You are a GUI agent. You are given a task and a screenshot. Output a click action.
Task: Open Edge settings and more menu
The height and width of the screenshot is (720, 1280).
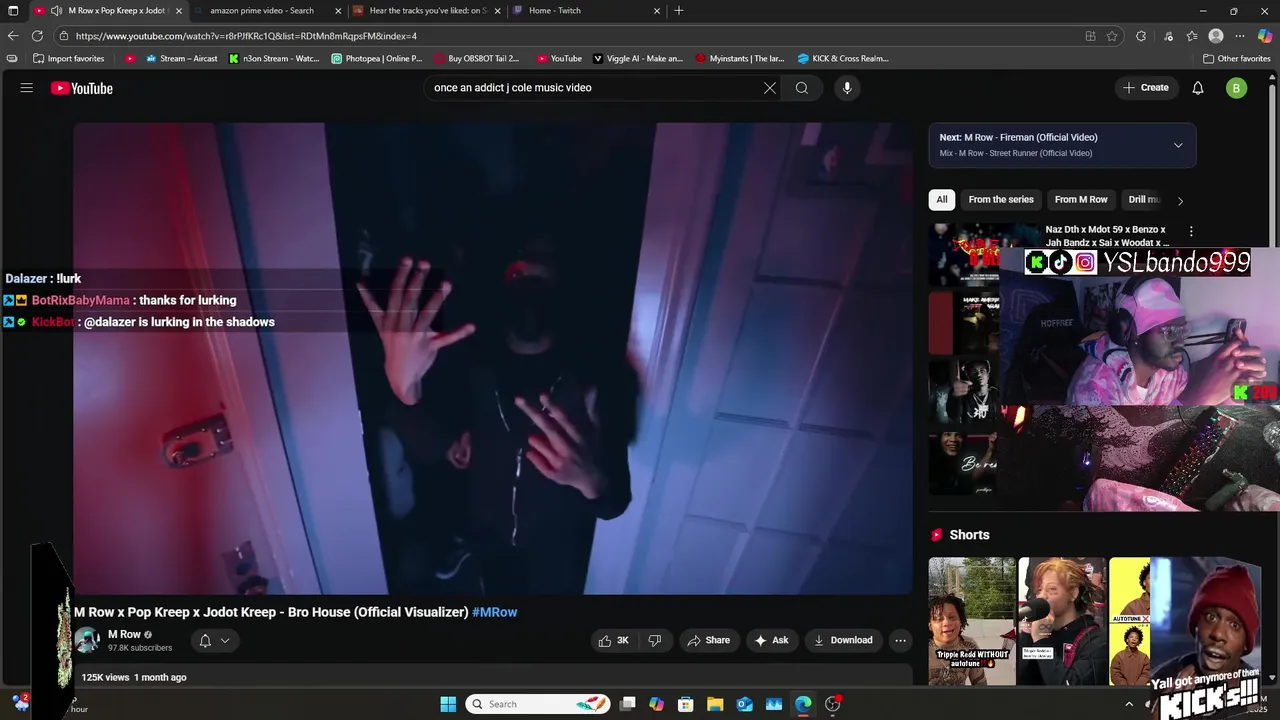coord(1240,36)
